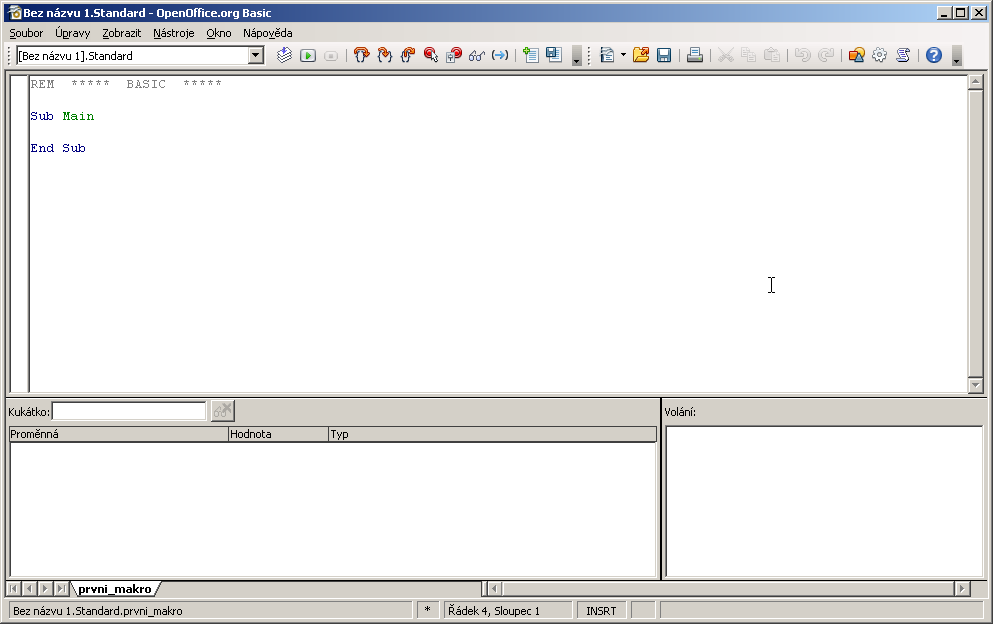The image size is (993, 624).
Task: Click the Step Out icon
Action: 408,56
